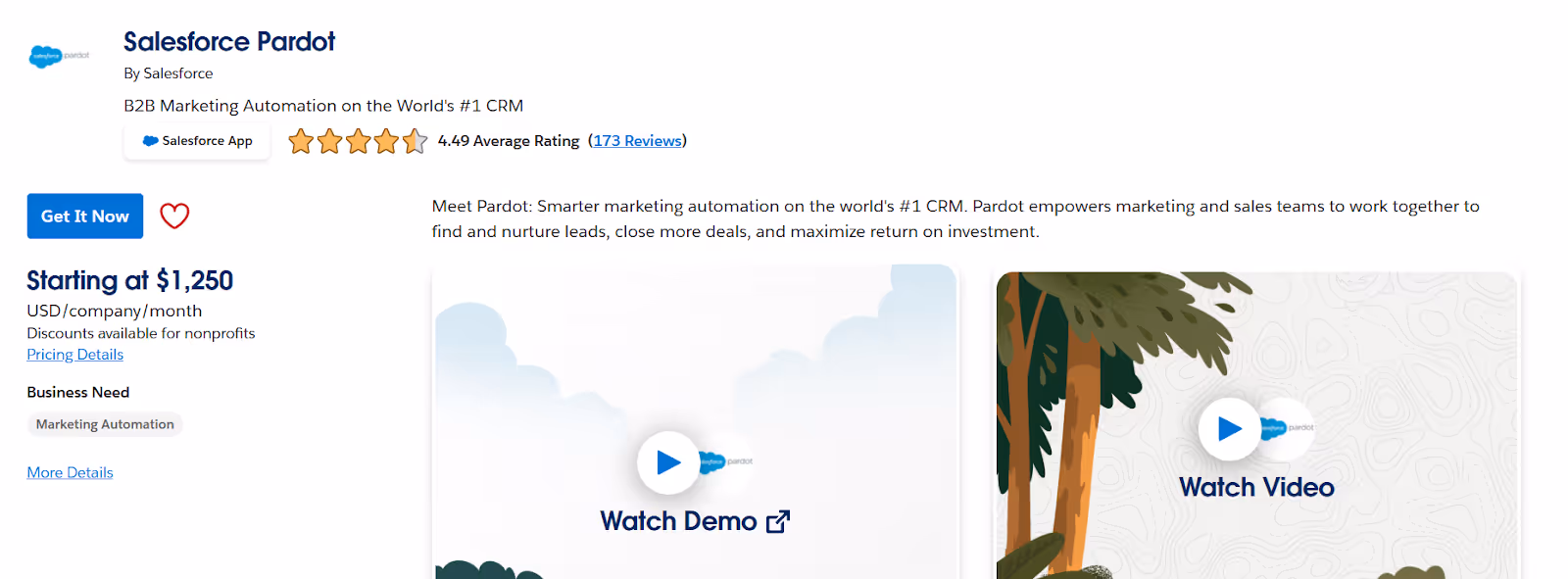
Task: Click the 'Business Need' label
Action: (78, 392)
